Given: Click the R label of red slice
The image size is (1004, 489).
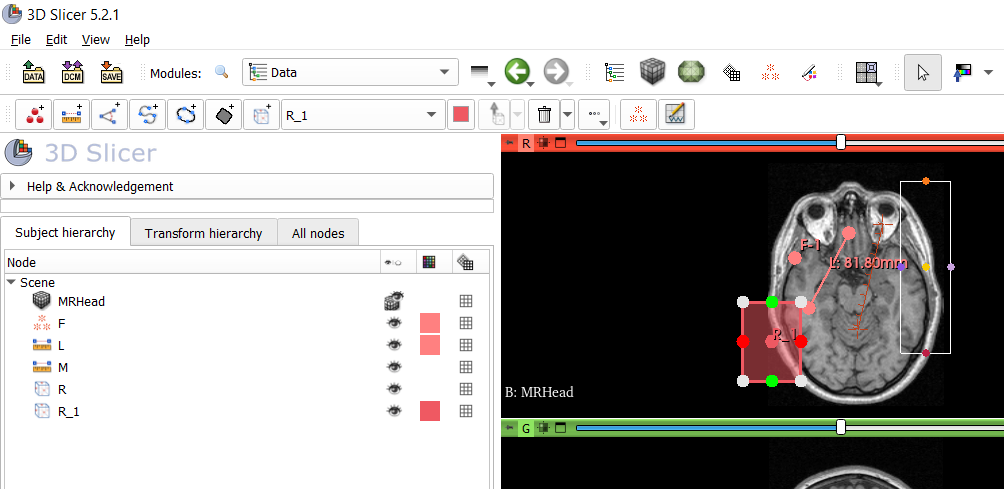Looking at the screenshot, I should point(526,143).
